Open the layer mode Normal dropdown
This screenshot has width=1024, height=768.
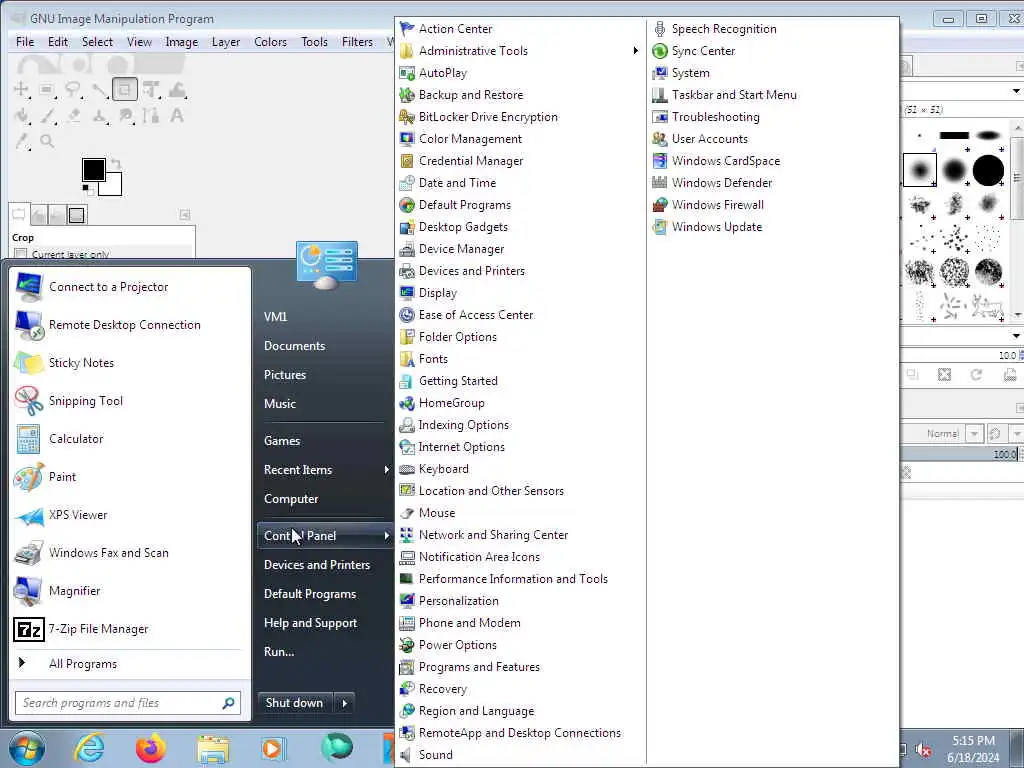click(974, 434)
